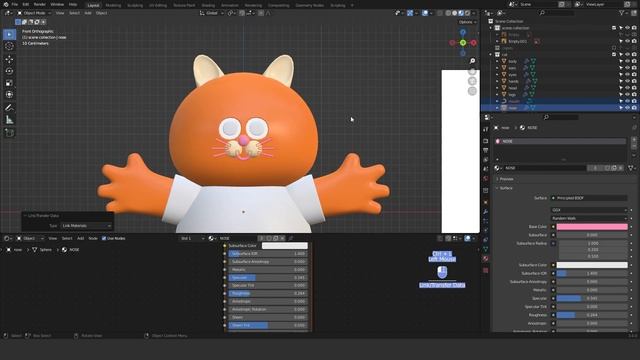Select the Select Box tool in the viewport toolbar
The image size is (640, 360).
pyautogui.click(x=9, y=34)
